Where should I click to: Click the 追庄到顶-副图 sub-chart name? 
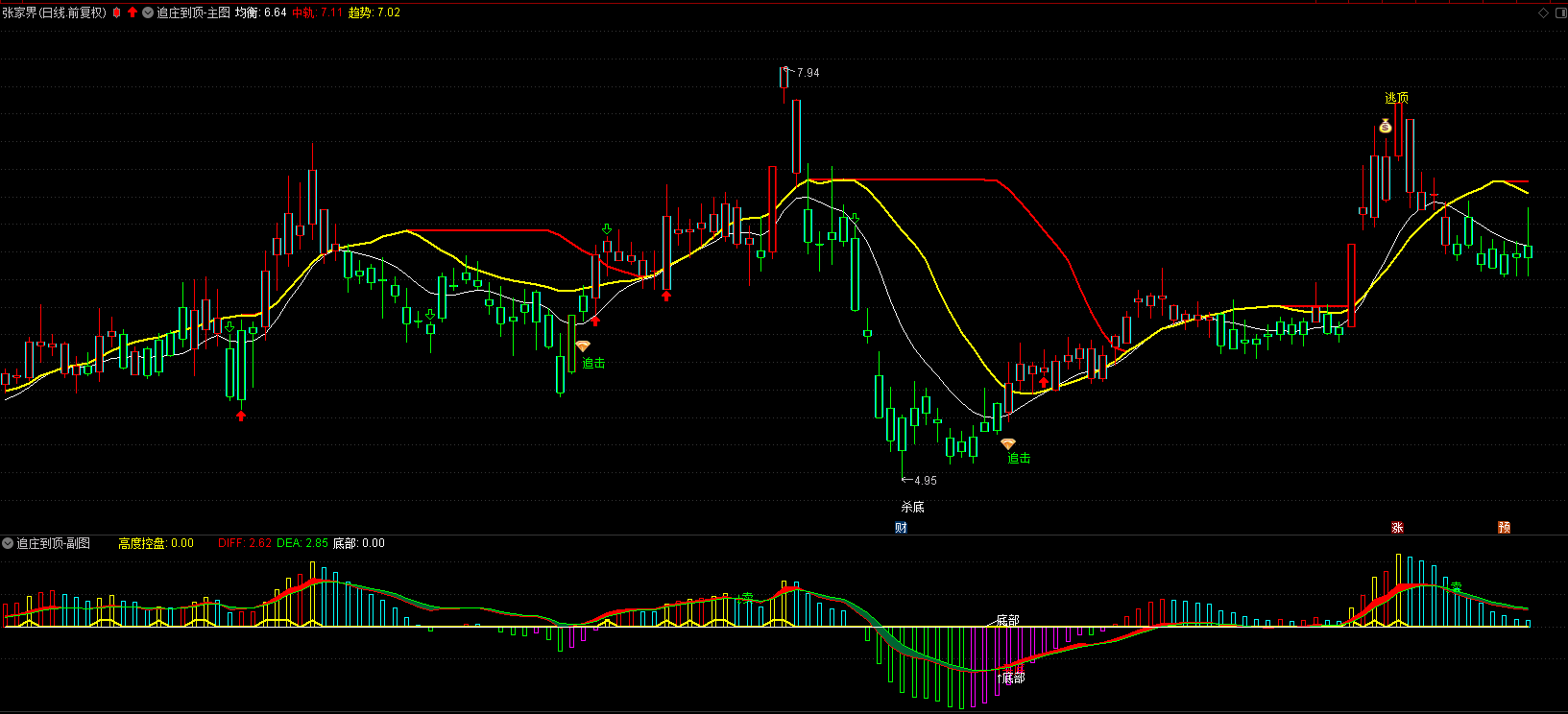pos(54,543)
